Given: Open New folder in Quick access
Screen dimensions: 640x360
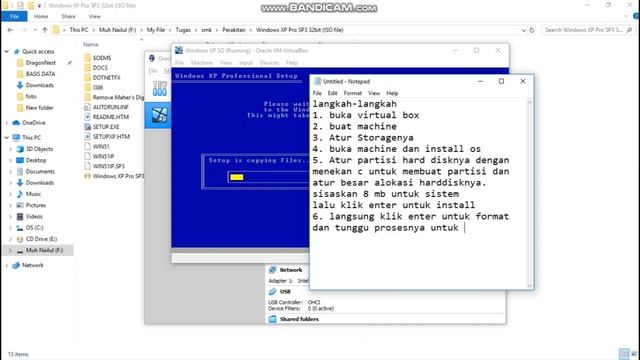Looking at the screenshot, I should (39, 108).
